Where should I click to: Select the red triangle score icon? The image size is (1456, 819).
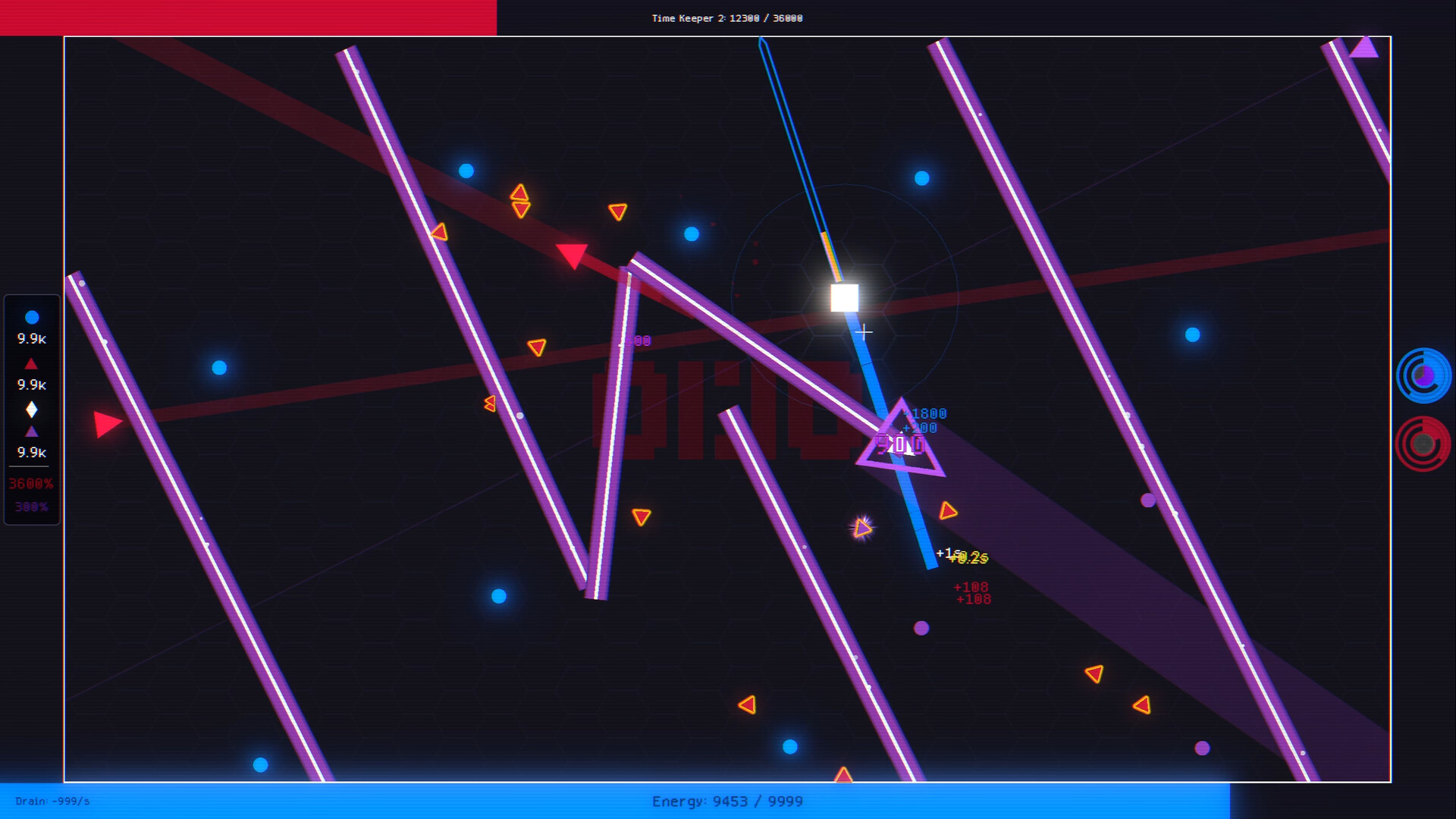coord(31,363)
